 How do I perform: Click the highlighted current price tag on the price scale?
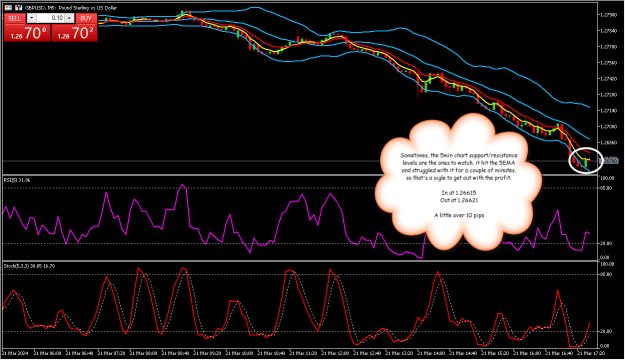[x=610, y=161]
